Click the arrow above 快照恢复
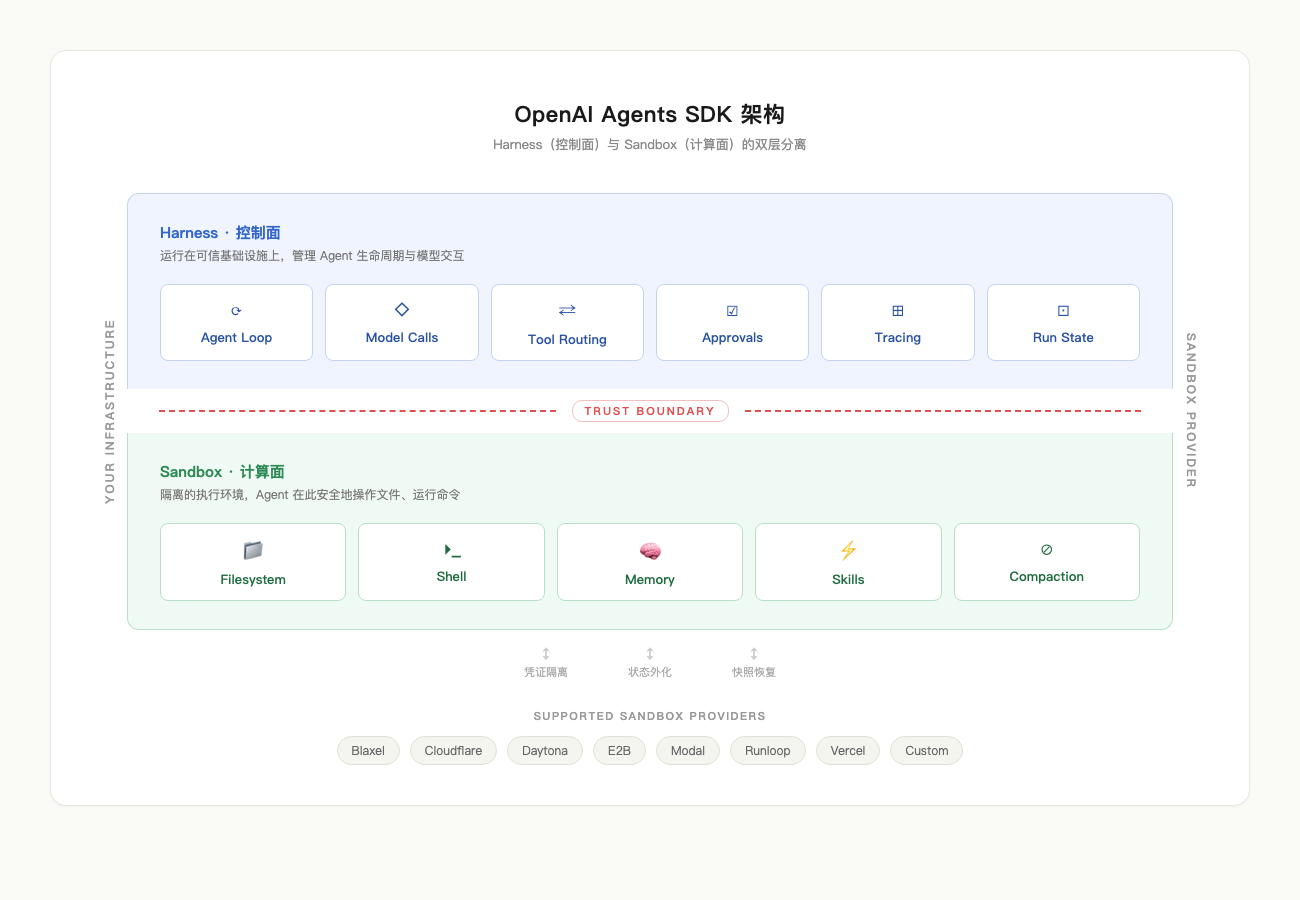The image size is (1300, 900). tap(754, 653)
